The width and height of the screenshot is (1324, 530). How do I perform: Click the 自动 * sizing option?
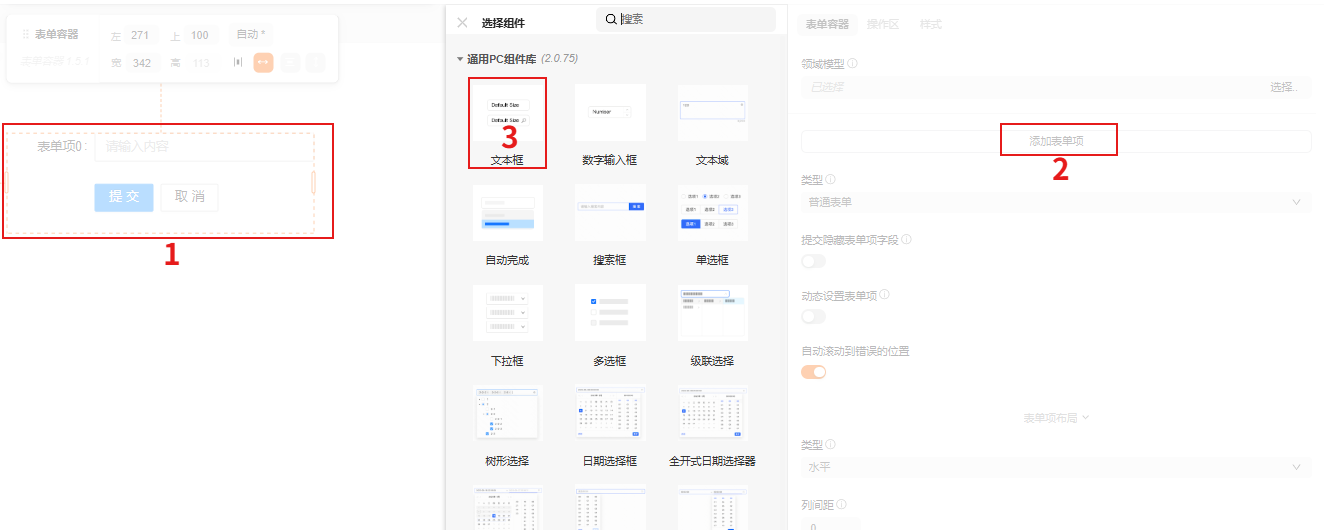point(250,35)
